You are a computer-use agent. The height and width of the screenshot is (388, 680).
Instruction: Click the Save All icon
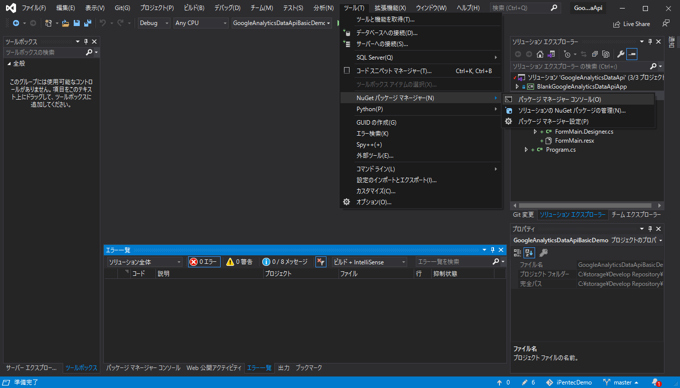tap(88, 23)
